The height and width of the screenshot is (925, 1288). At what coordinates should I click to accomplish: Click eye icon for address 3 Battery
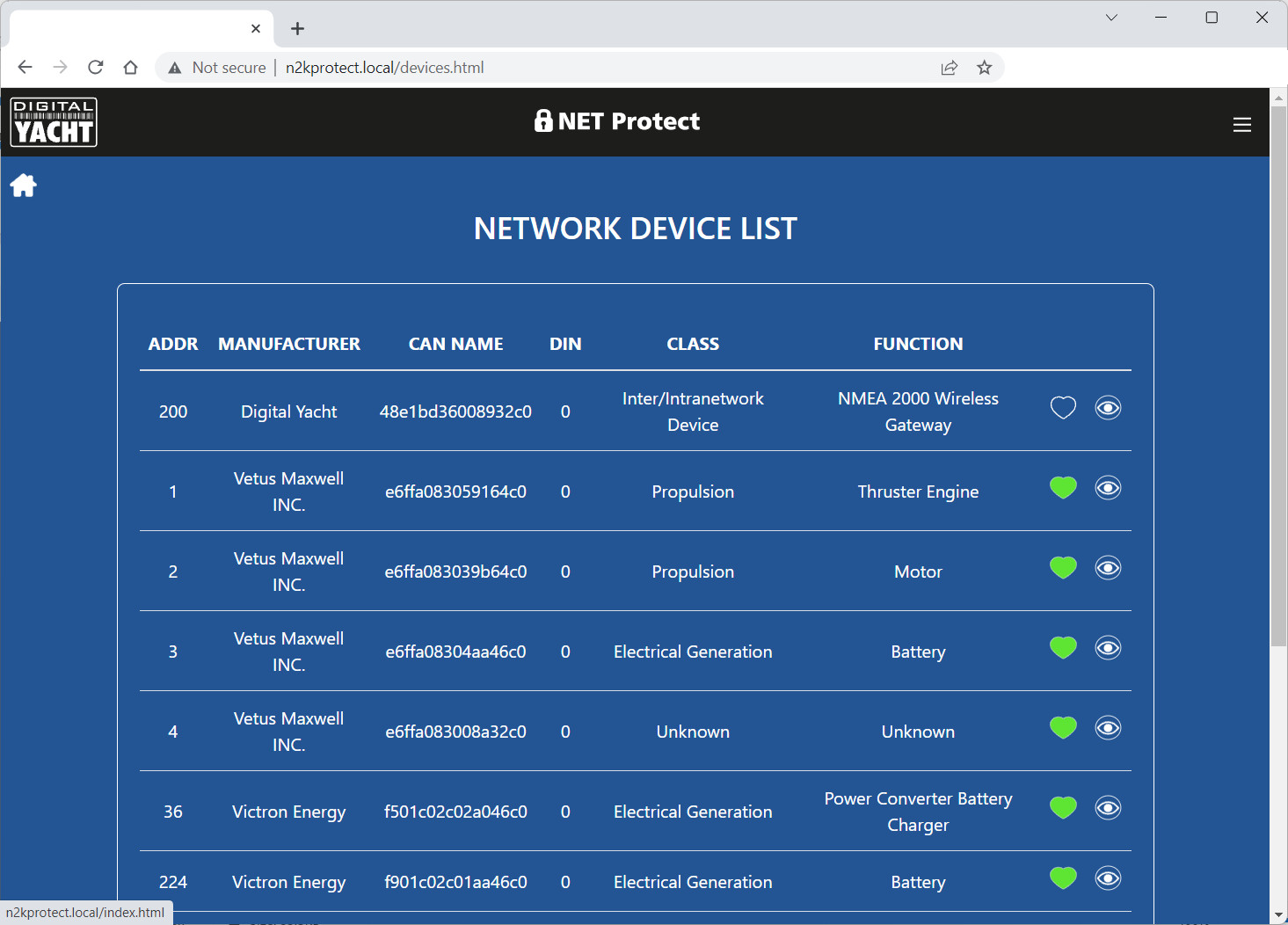[1108, 648]
